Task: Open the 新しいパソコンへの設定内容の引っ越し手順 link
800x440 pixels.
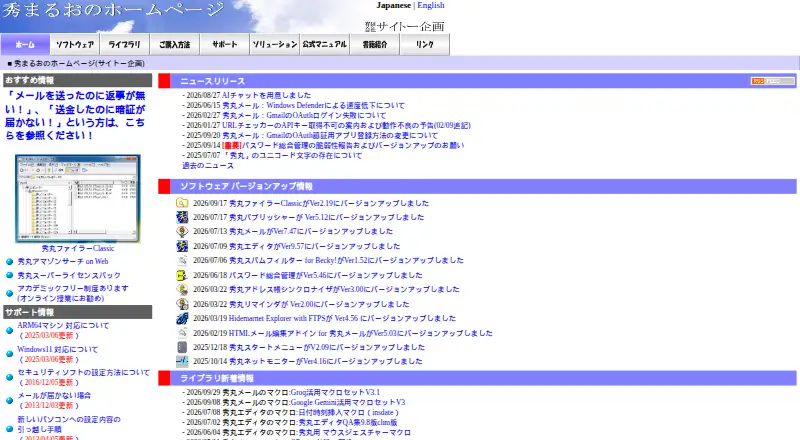Action: 69,424
